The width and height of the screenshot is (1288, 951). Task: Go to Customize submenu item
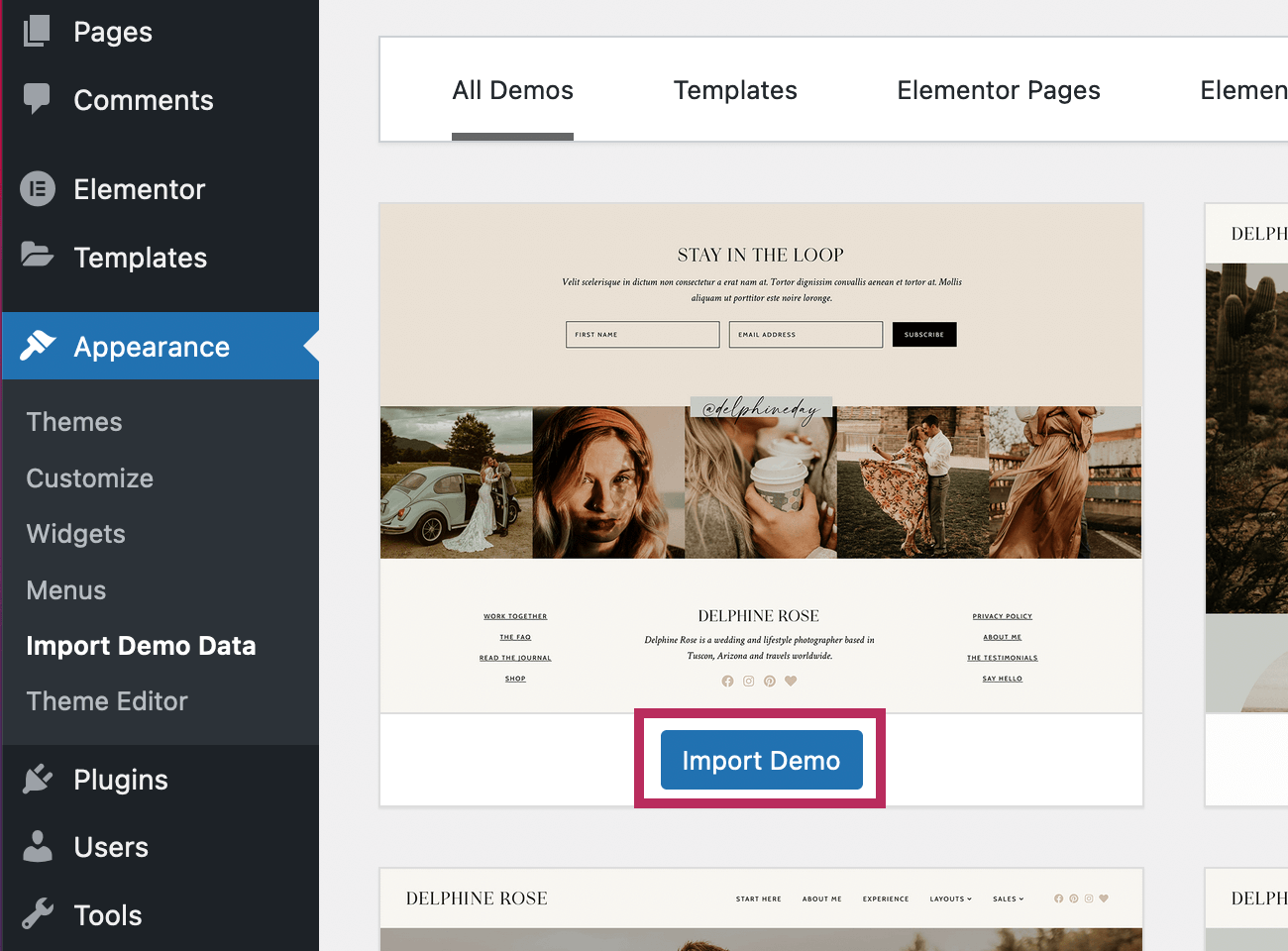(89, 478)
